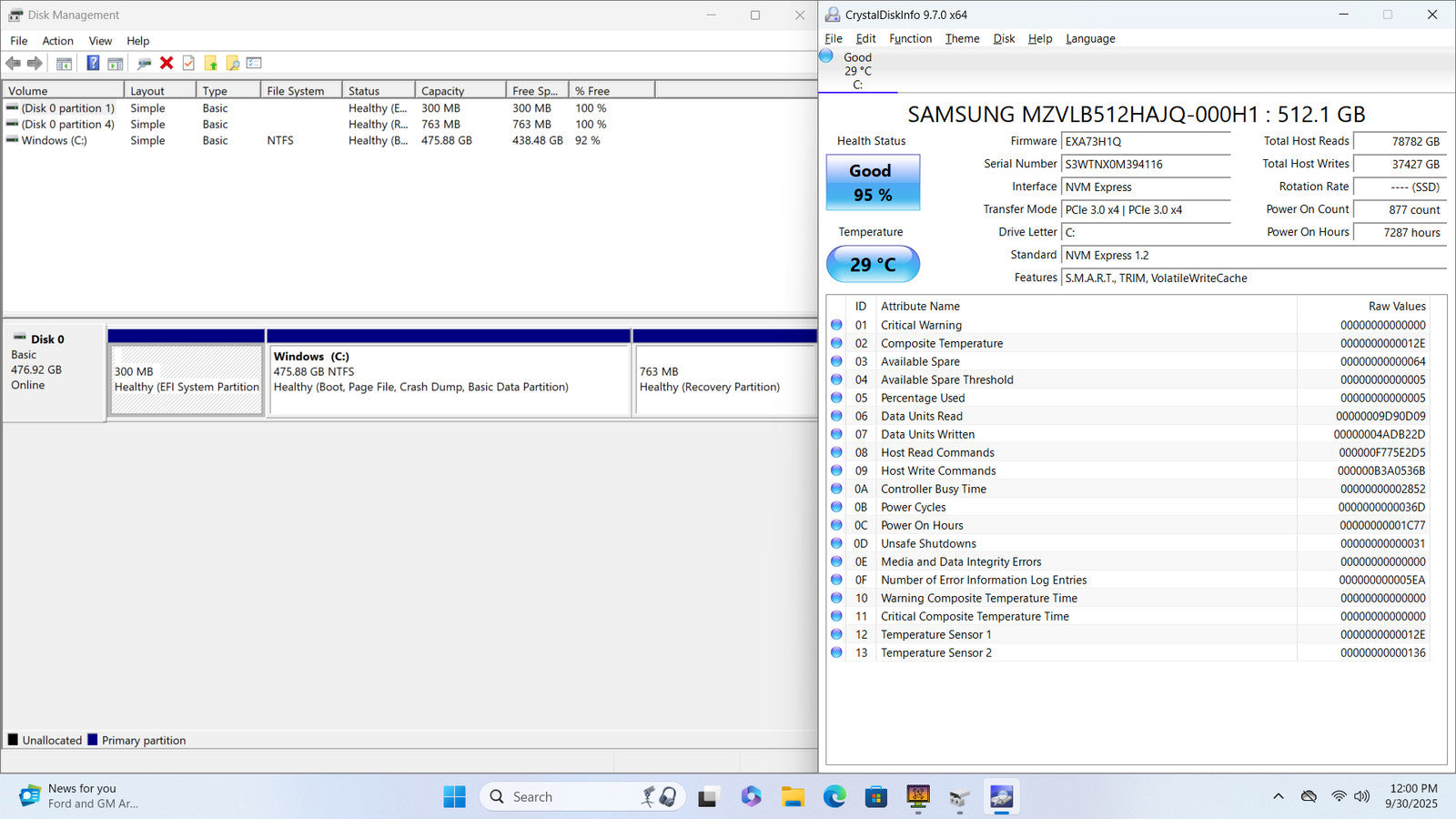Viewport: 1456px width, 819px height.
Task: Click the Firmware field showing EXA73H1Q
Action: 1146,141
